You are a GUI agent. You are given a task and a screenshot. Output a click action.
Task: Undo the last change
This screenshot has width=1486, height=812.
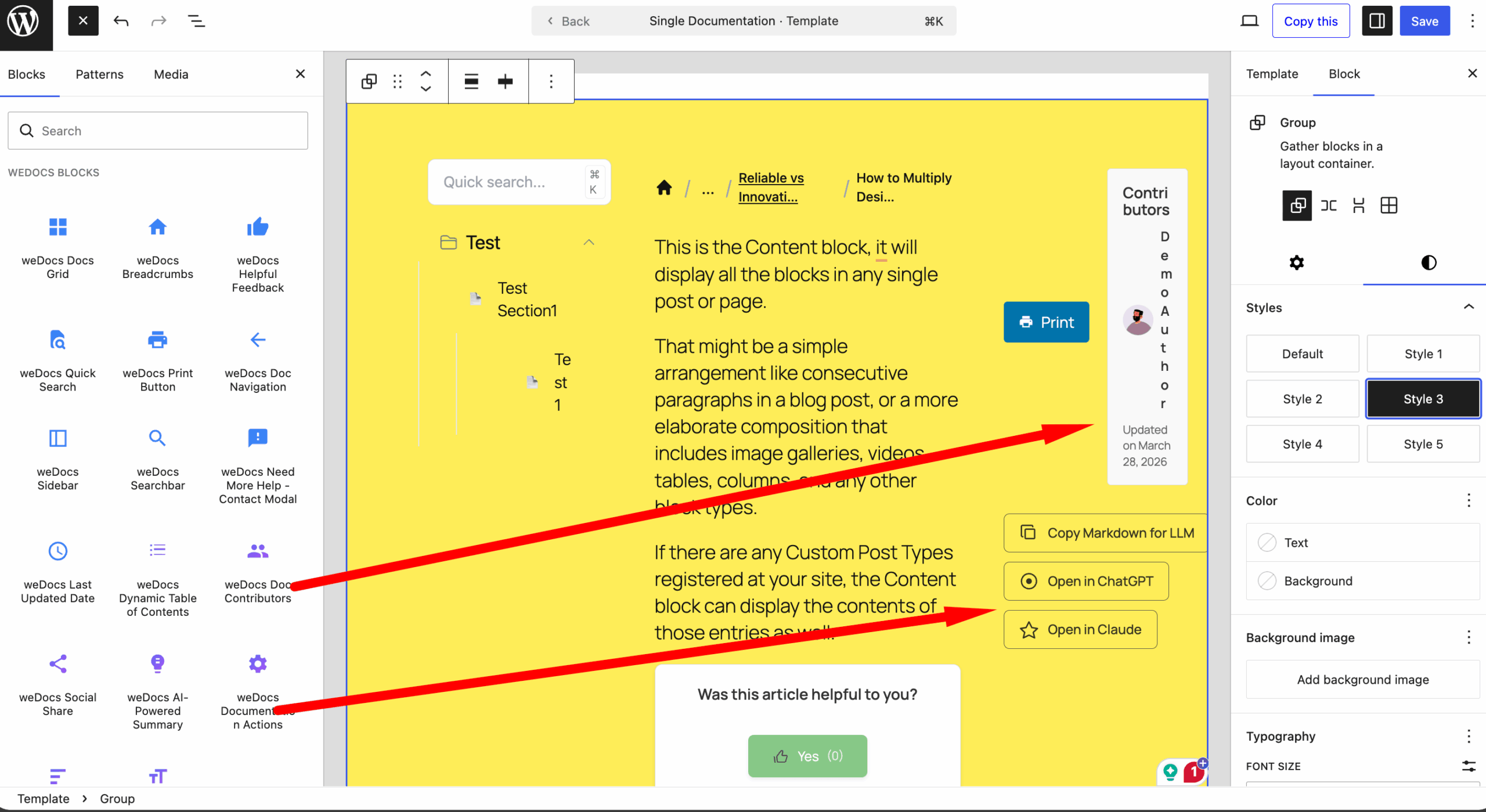tap(121, 21)
